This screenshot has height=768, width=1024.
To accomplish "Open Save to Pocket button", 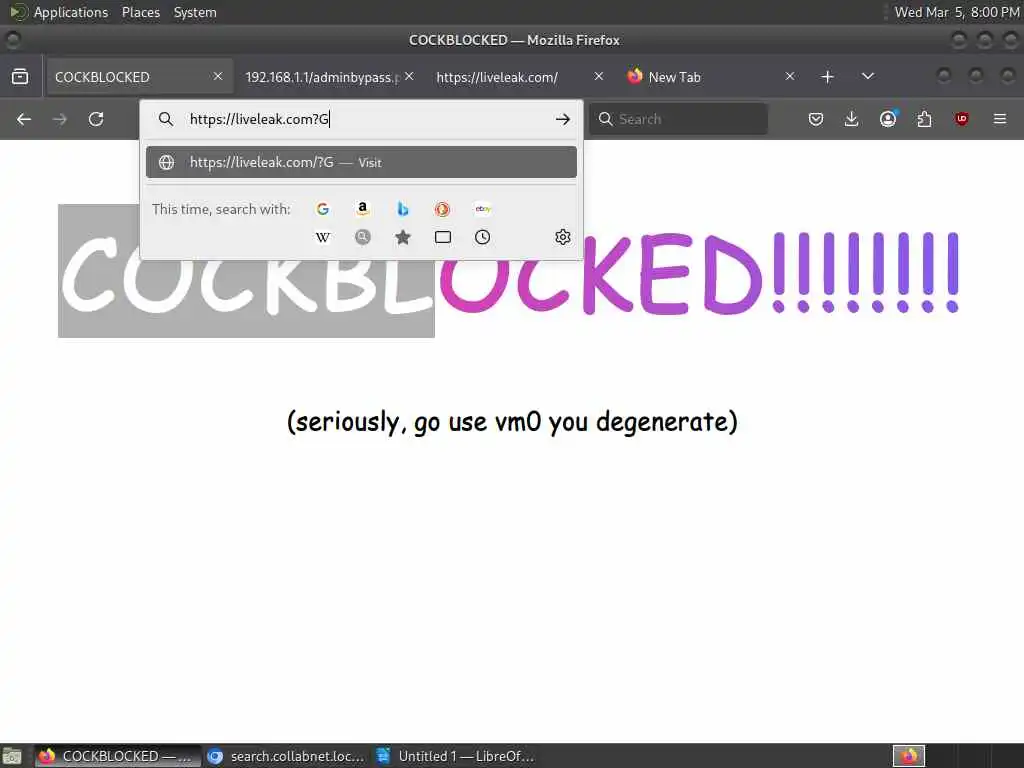I will [x=816, y=119].
